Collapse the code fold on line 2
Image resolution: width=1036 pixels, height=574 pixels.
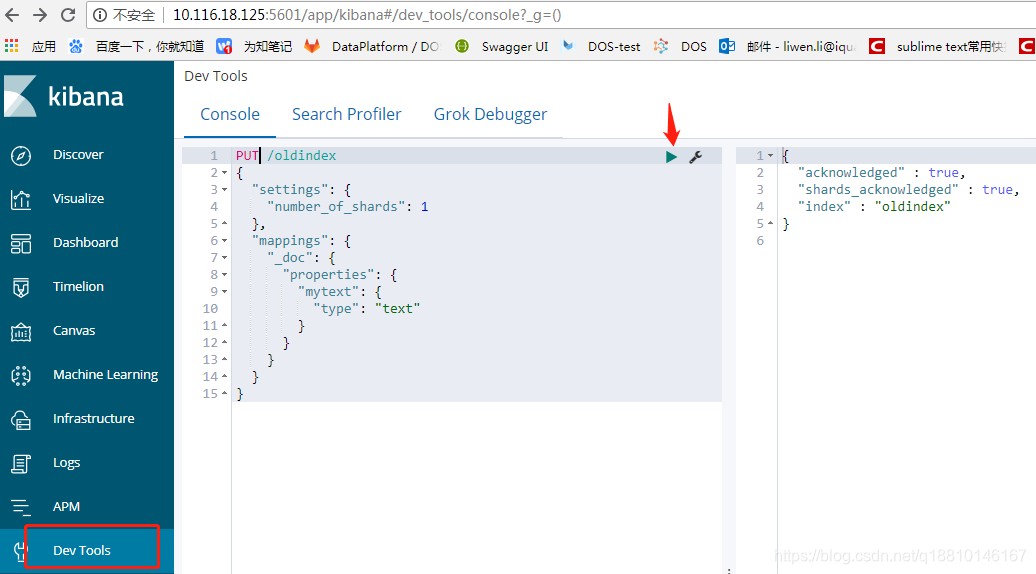pos(225,173)
